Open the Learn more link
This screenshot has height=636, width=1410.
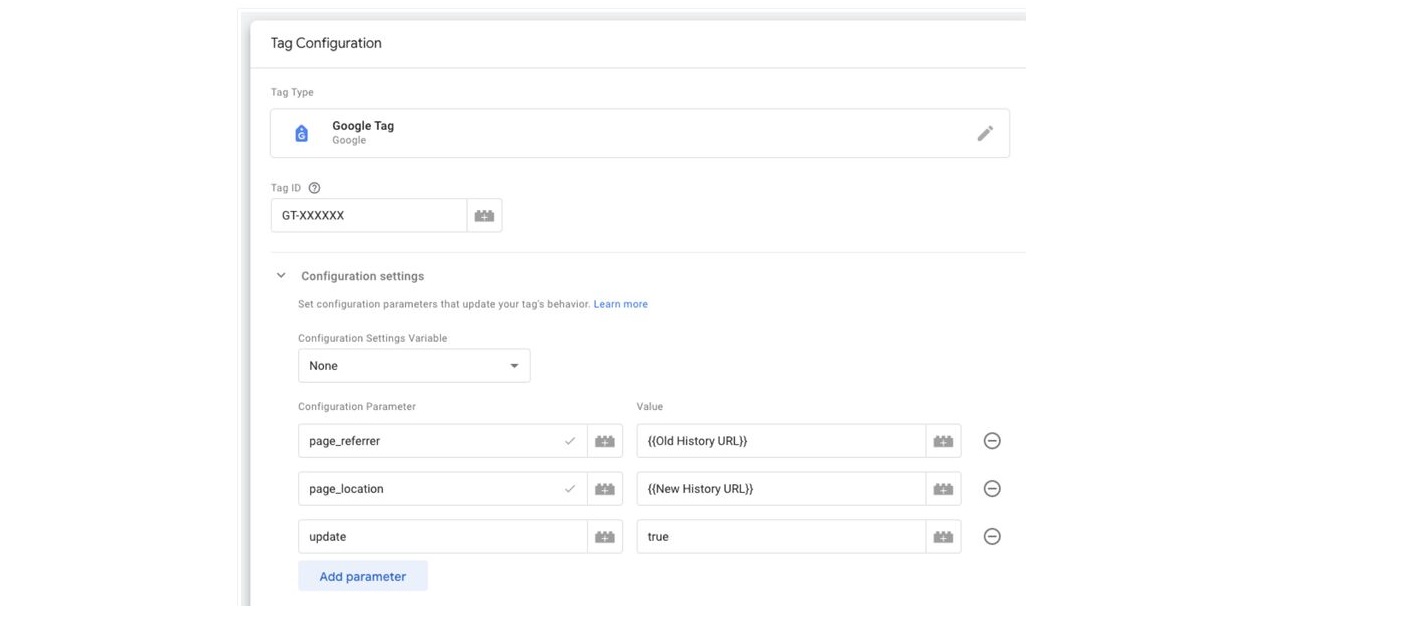[622, 303]
